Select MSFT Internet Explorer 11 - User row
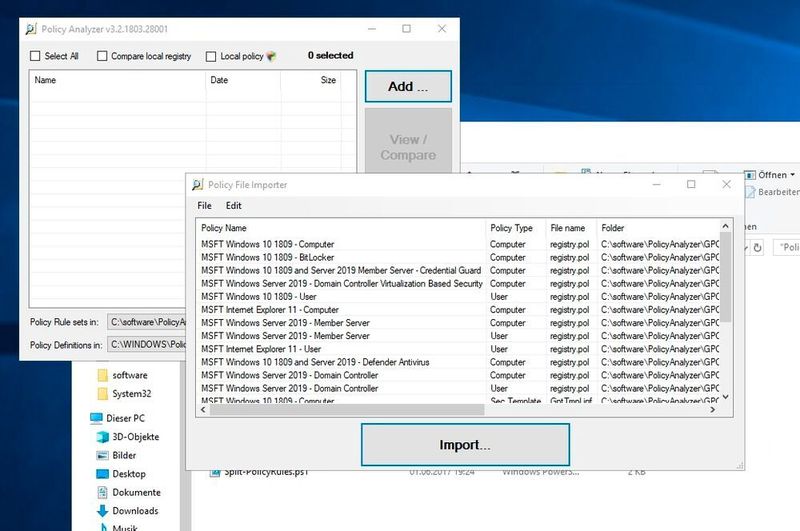This screenshot has width=800, height=531. pyautogui.click(x=458, y=349)
